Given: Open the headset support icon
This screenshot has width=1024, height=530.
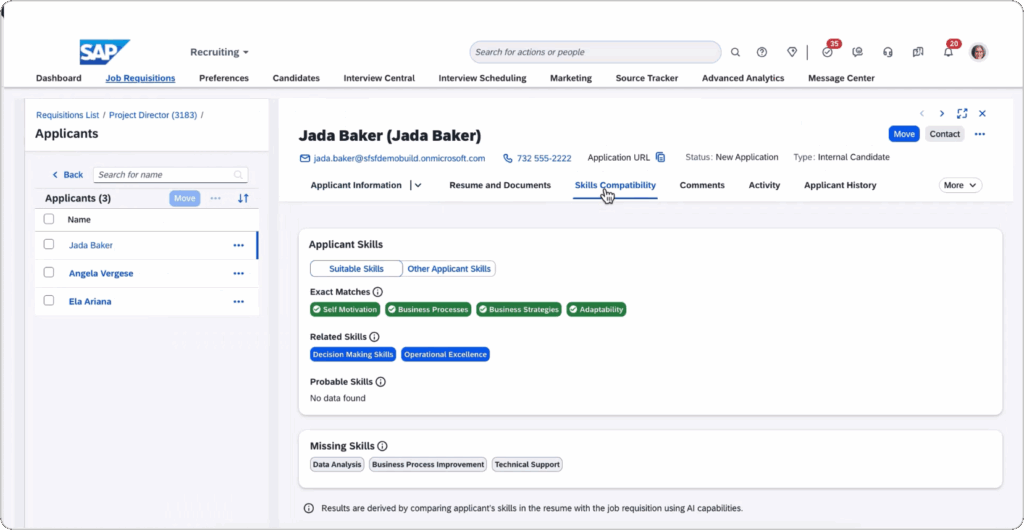Looking at the screenshot, I should point(888,52).
